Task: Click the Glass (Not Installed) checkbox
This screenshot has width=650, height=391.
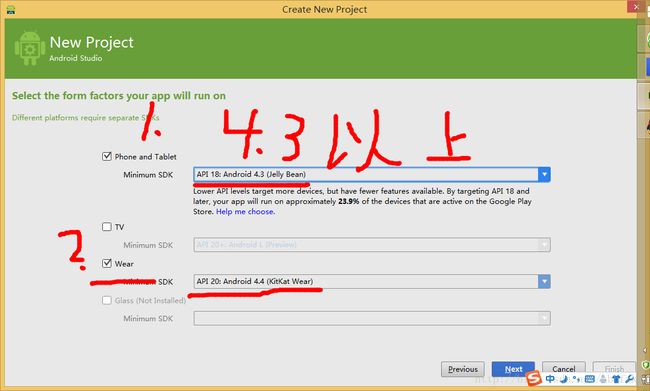Action: pos(107,300)
